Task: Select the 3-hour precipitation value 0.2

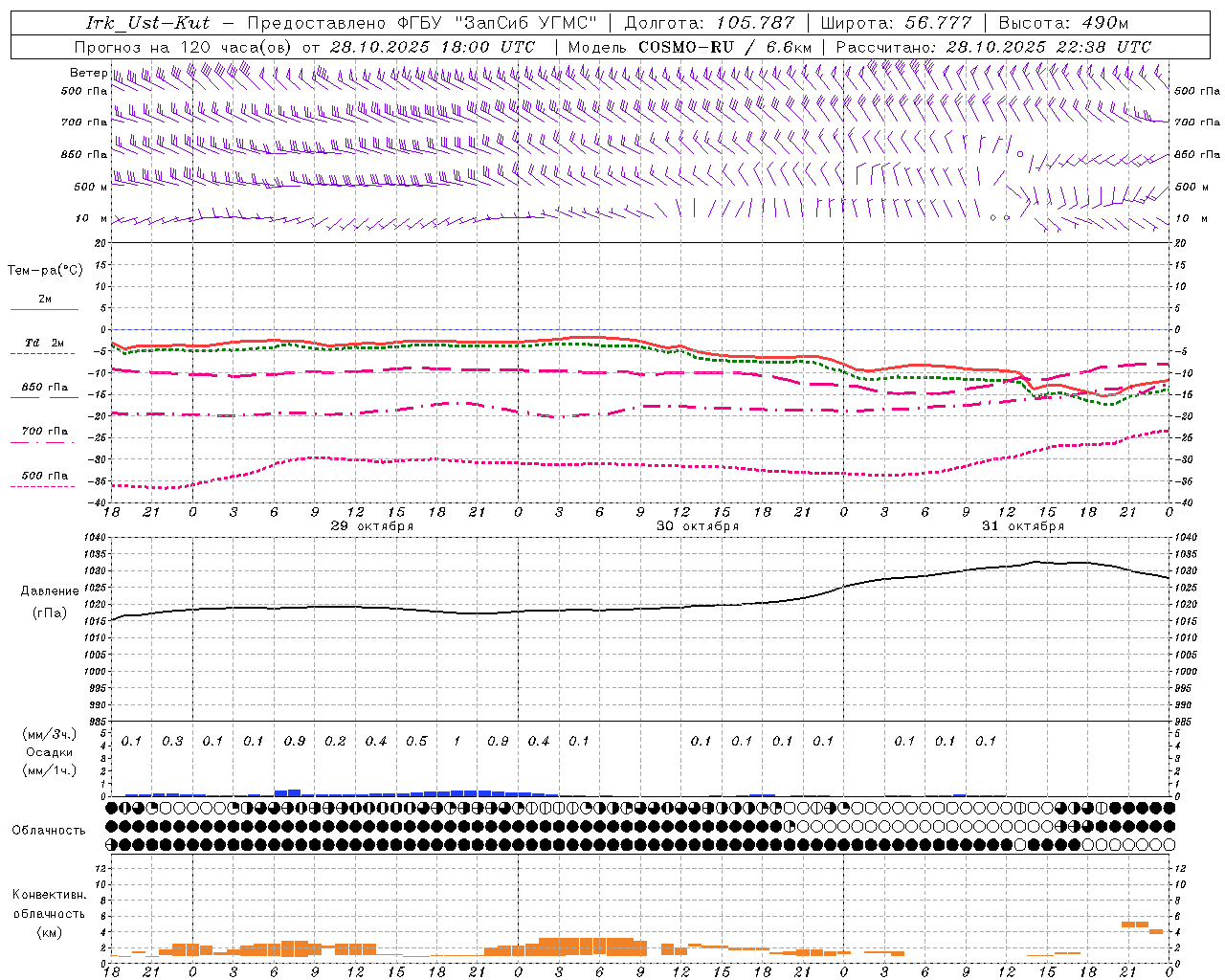Action: (335, 741)
